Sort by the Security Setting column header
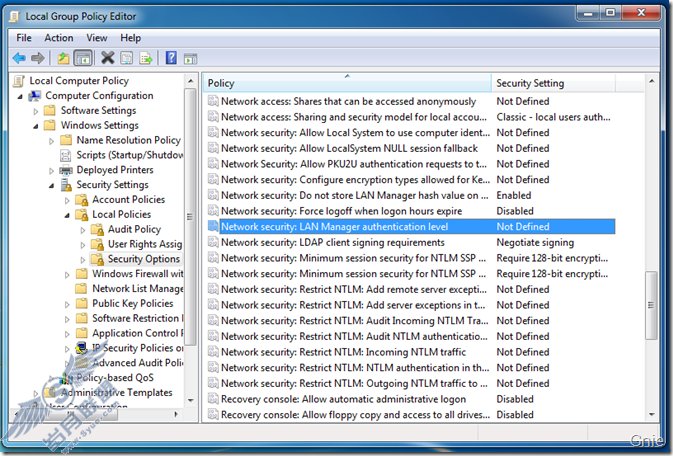 (x=553, y=83)
